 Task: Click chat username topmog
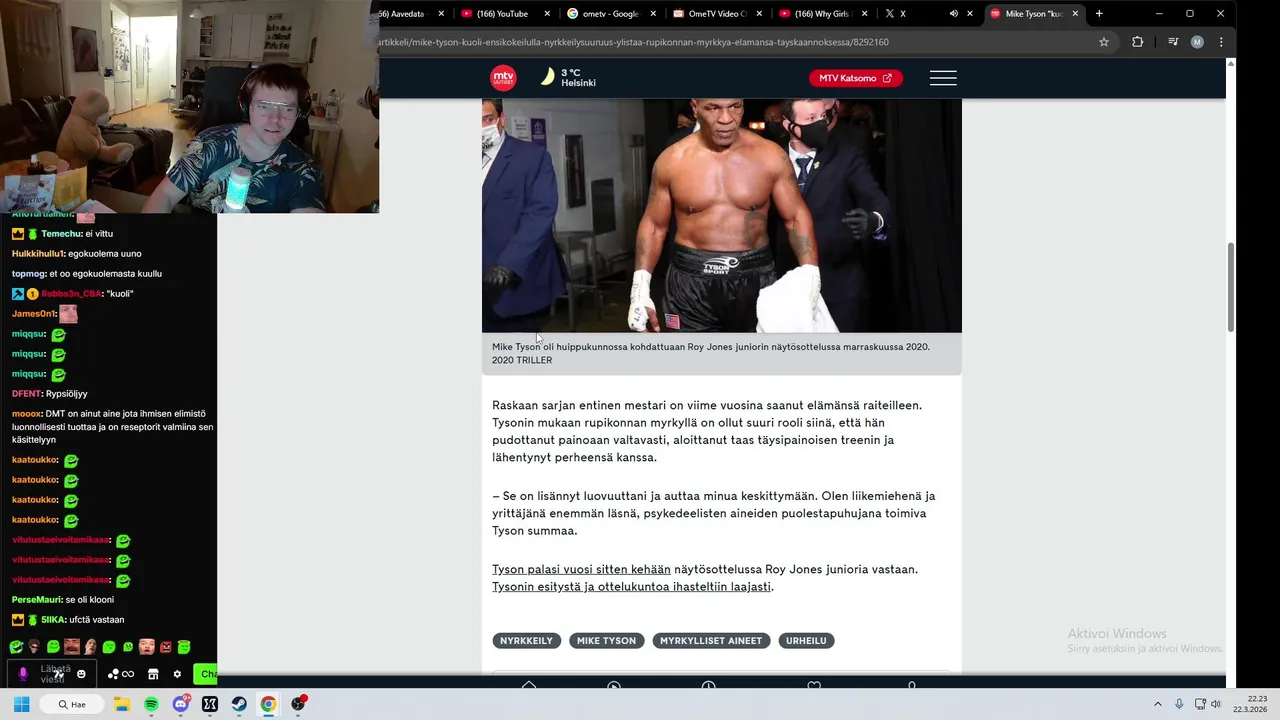(28, 273)
